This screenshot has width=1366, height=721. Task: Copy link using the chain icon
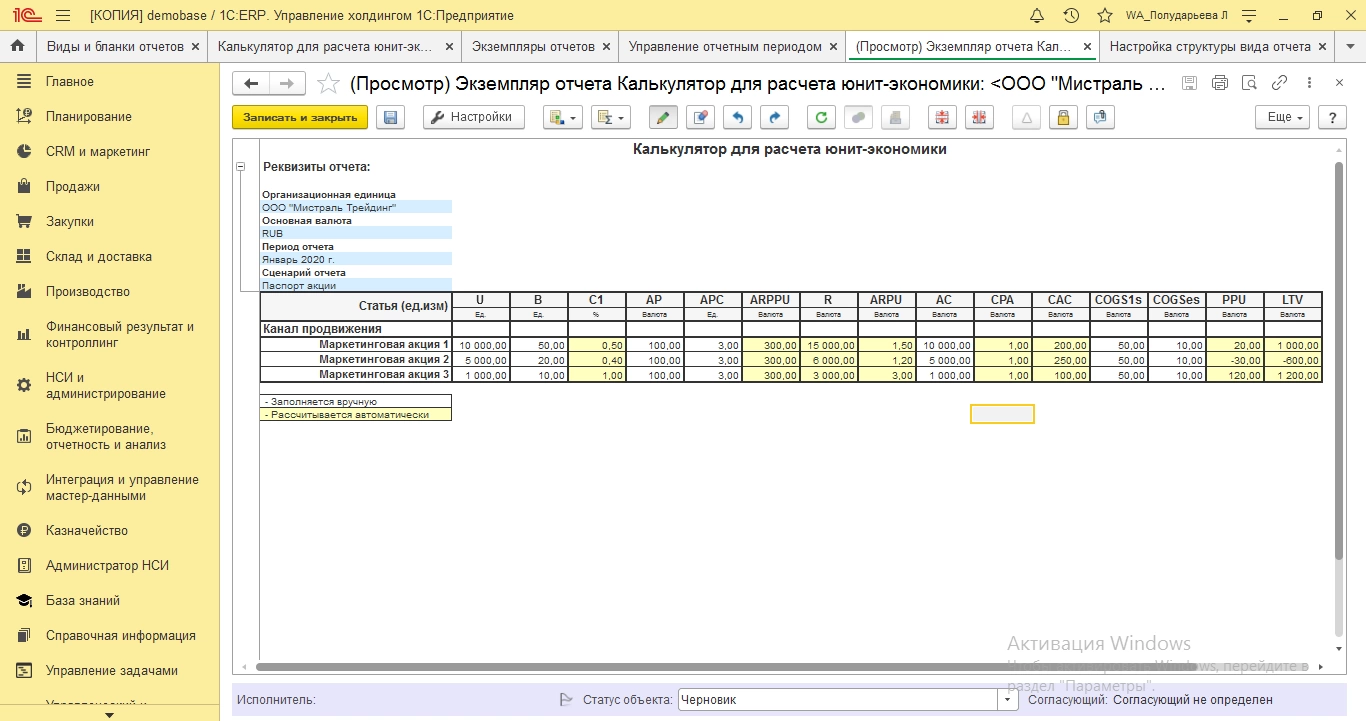[x=1279, y=83]
